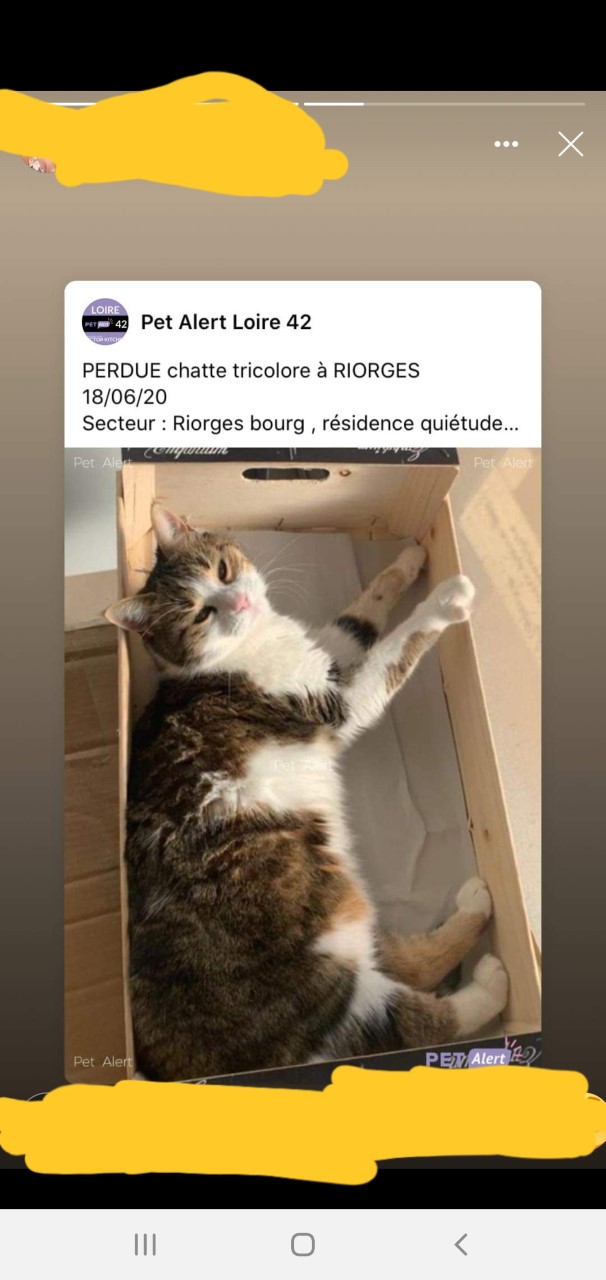Tap the Pet Alert Loire 42 round avatar
The height and width of the screenshot is (1280, 606).
pos(105,322)
